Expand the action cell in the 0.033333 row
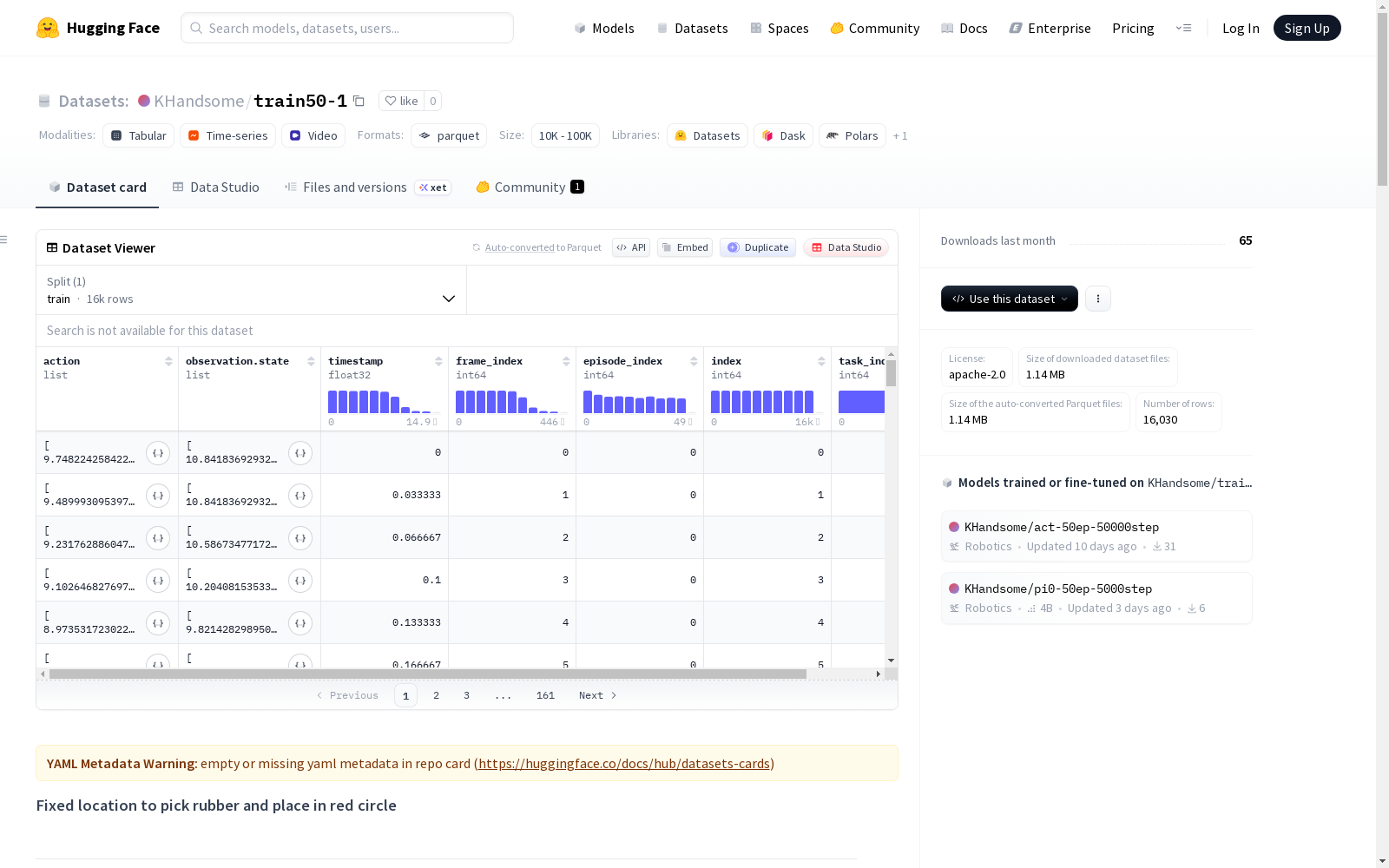 [158, 496]
